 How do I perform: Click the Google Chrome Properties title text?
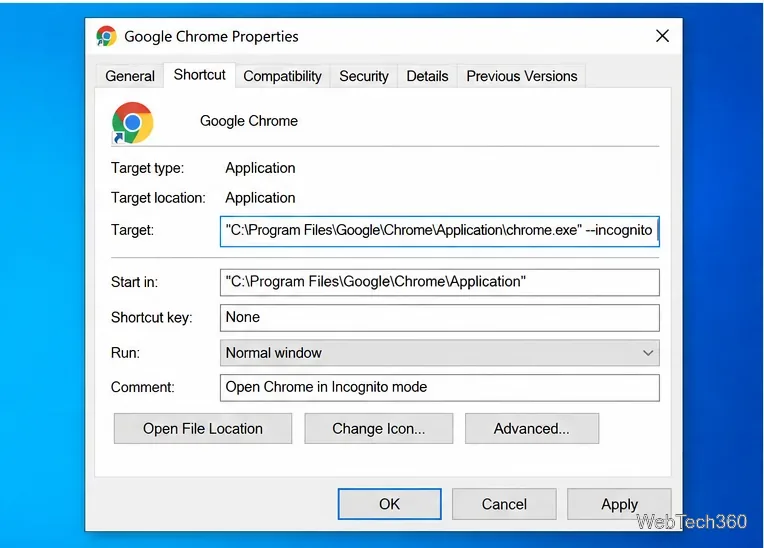click(x=211, y=37)
